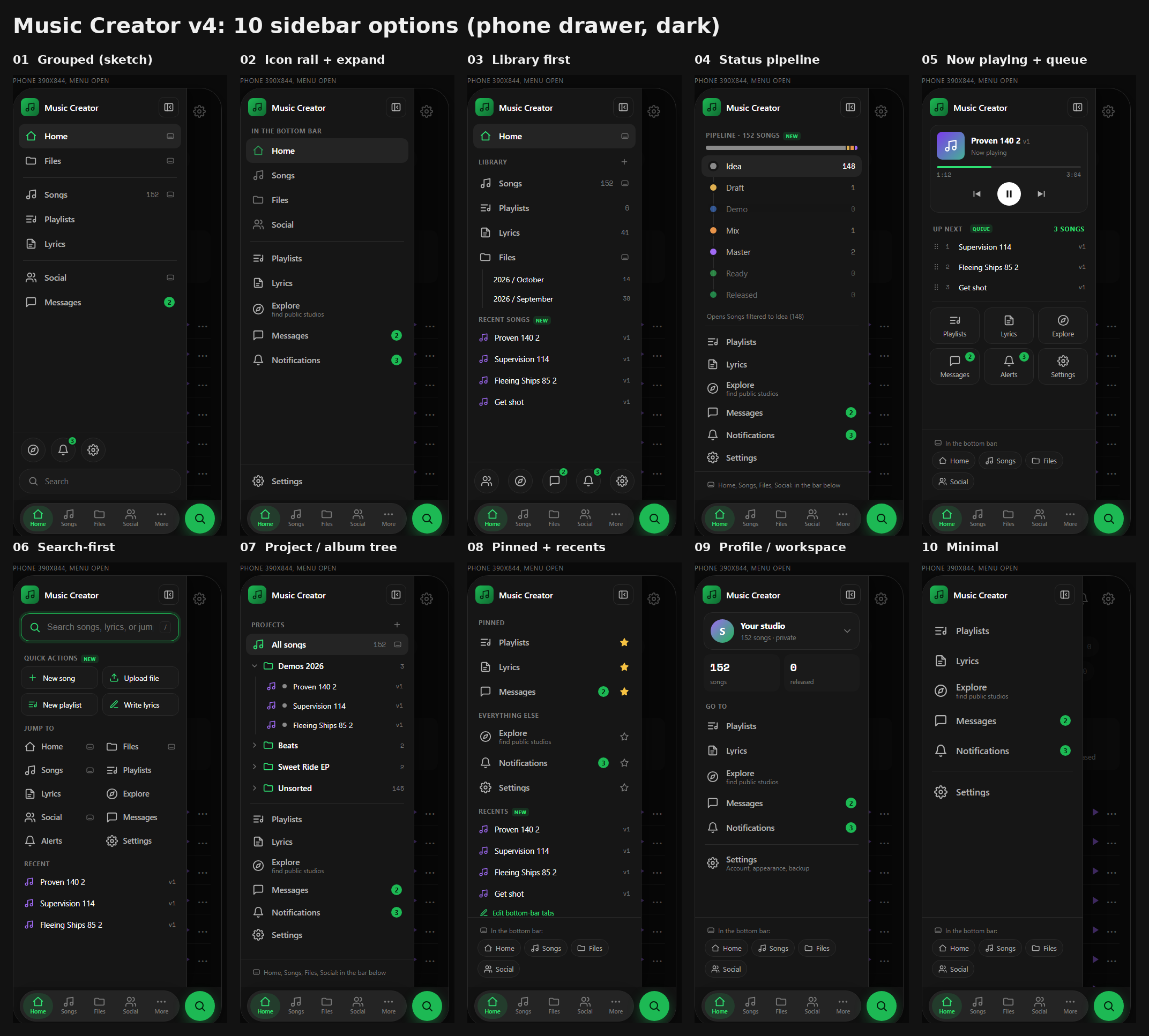This screenshot has width=1149, height=1036.
Task: Click the Write lyrics quick action button
Action: click(140, 705)
